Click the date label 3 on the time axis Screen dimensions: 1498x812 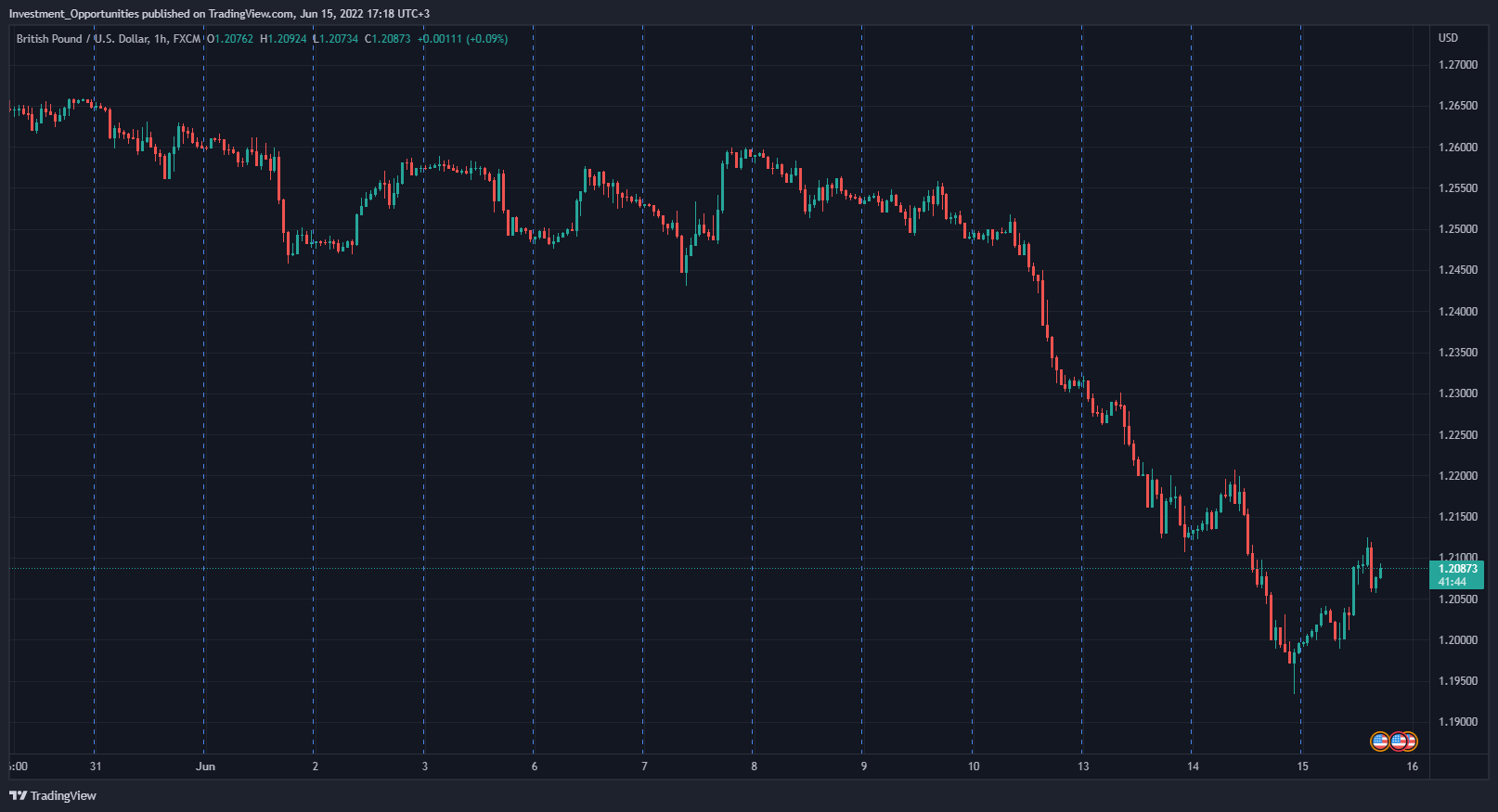pyautogui.click(x=425, y=767)
